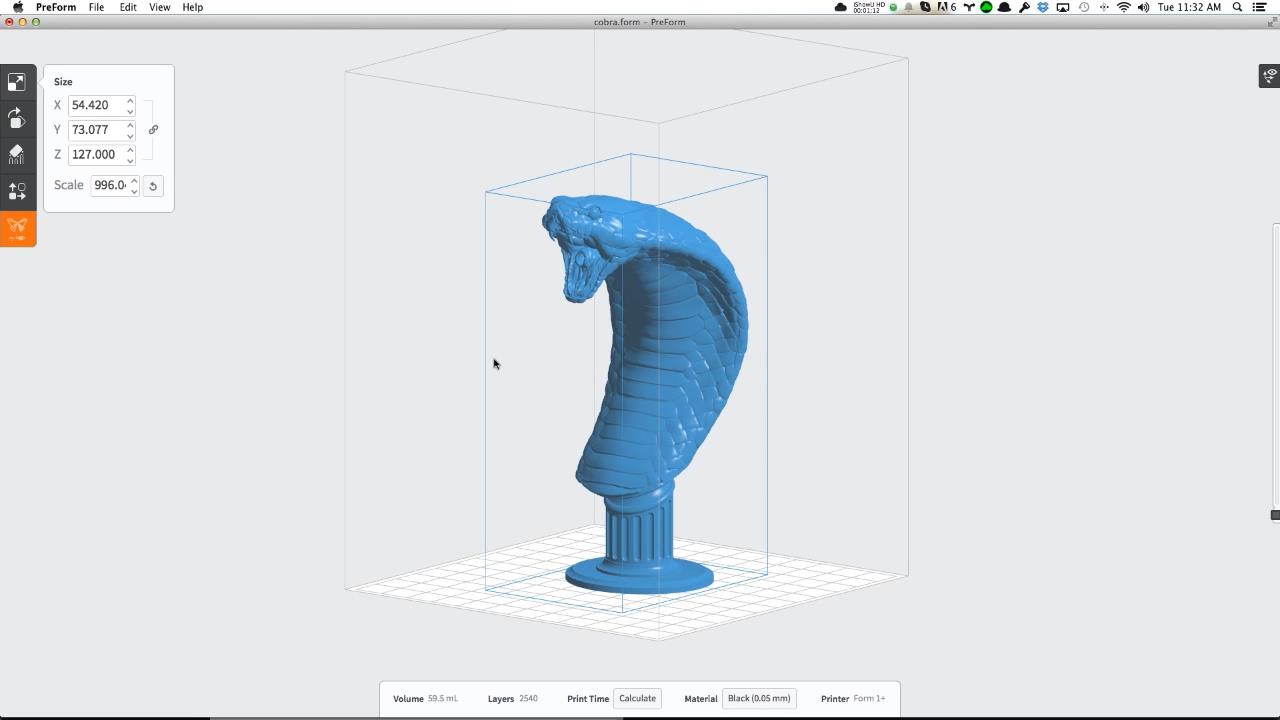
Task: Click the vertical slicer track on right edge
Action: click(x=1276, y=370)
